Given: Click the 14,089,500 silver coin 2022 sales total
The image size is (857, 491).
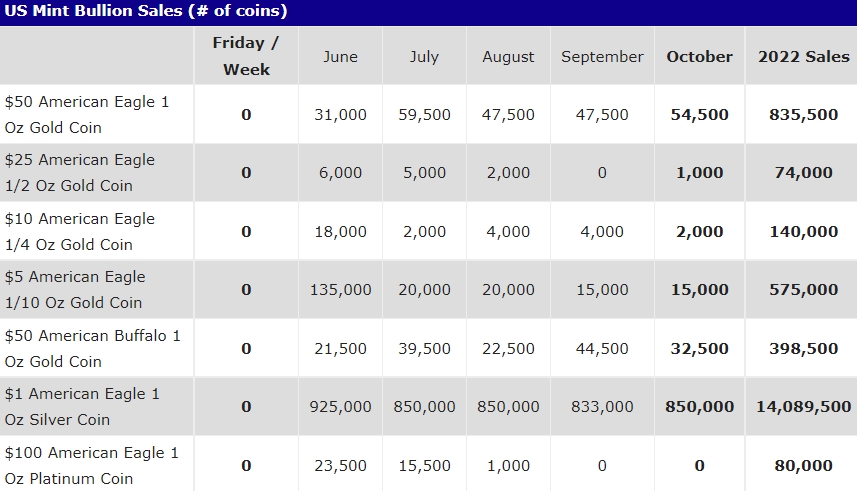Looking at the screenshot, I should (803, 407).
